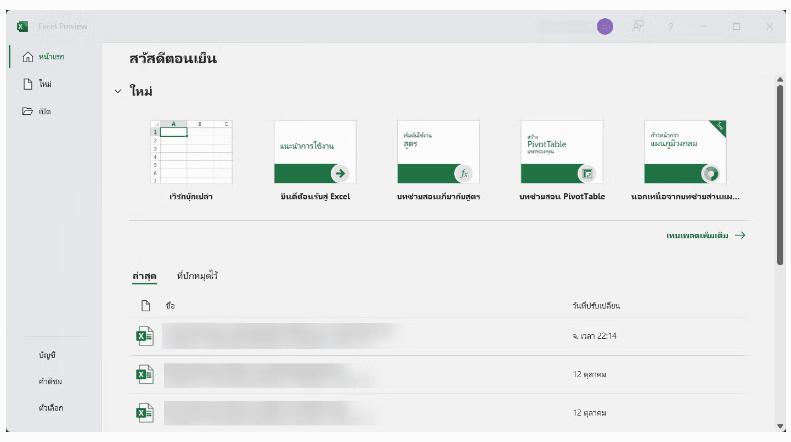
Task: Open Account (บัญชี) in sidebar
Action: [47, 355]
